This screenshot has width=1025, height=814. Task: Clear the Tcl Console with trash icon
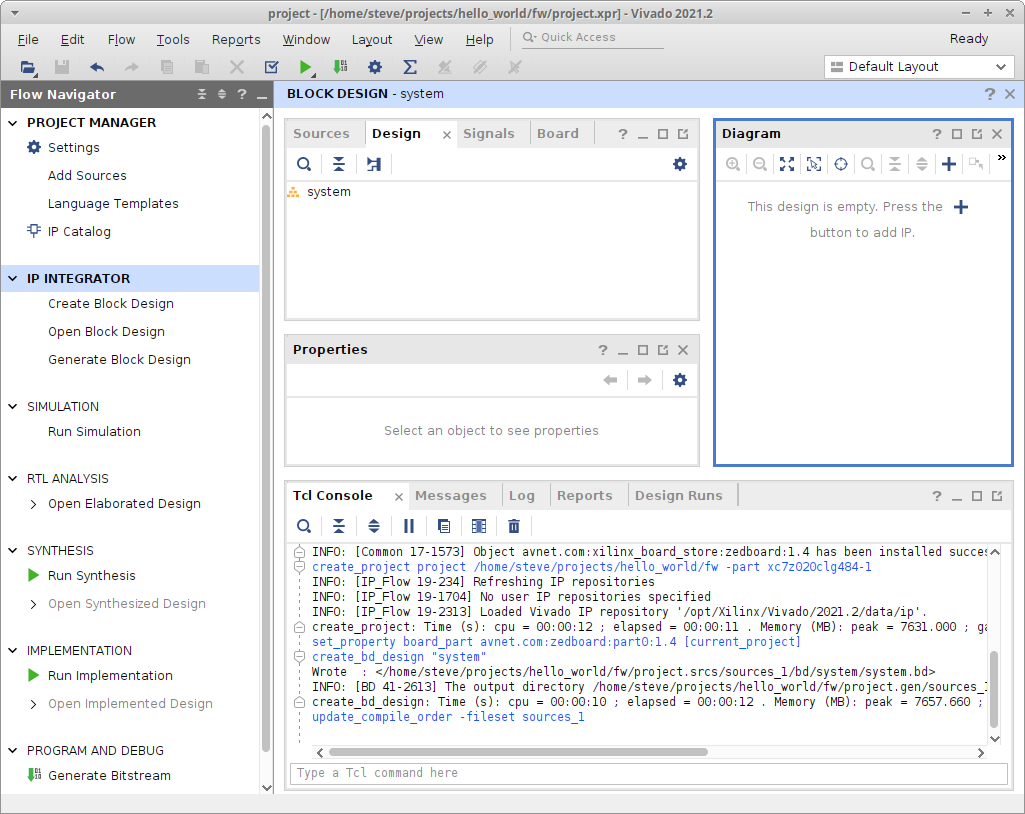(514, 526)
